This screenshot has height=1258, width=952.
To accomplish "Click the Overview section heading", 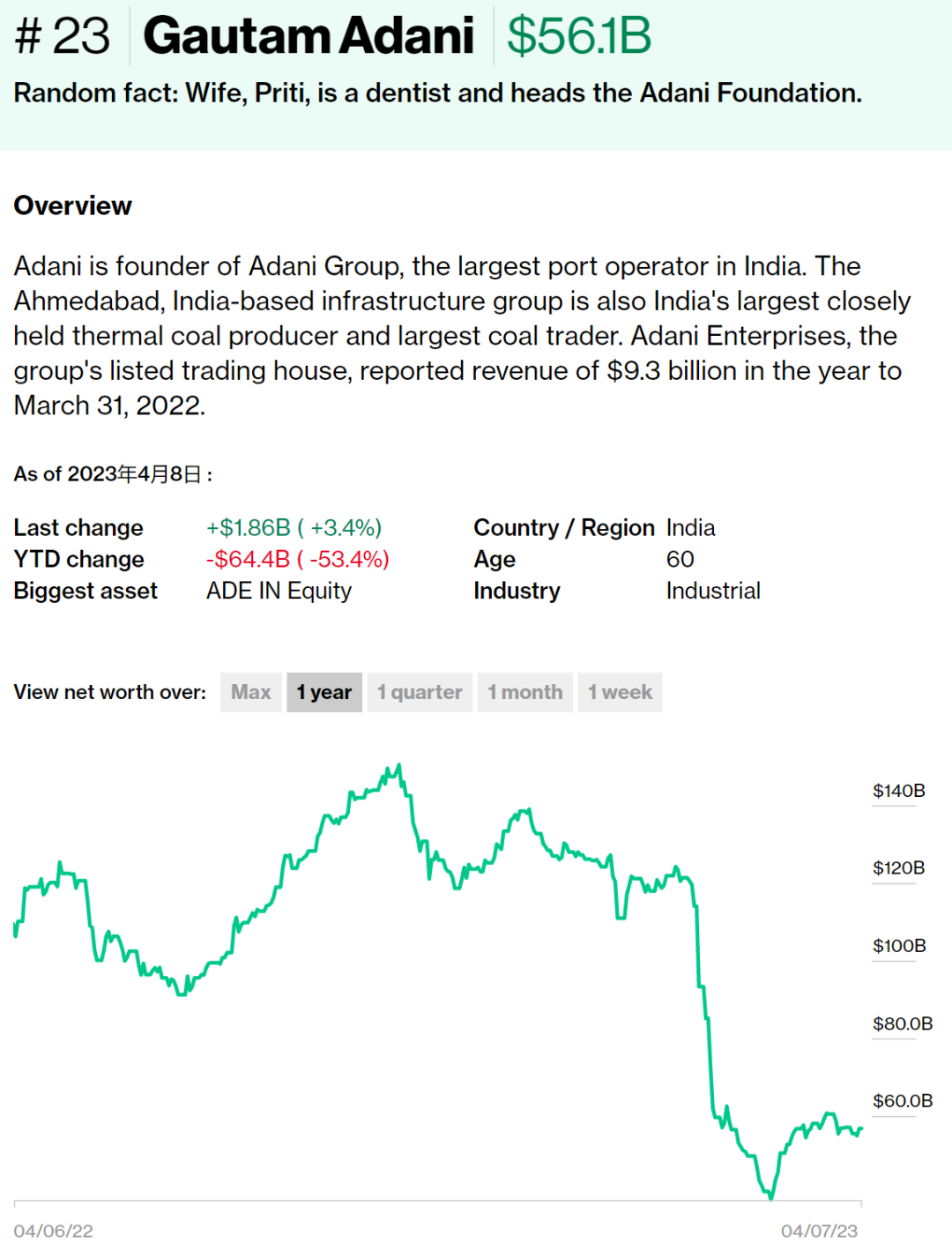I will point(73,206).
